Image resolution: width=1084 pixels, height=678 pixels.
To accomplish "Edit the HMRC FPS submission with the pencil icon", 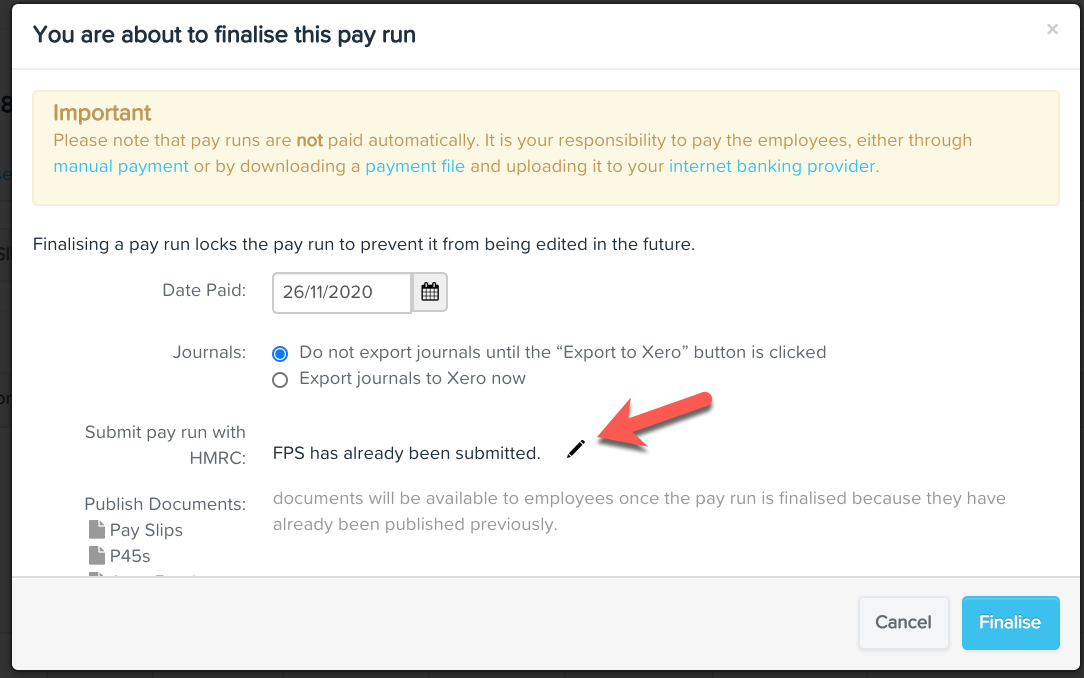I will pyautogui.click(x=575, y=449).
